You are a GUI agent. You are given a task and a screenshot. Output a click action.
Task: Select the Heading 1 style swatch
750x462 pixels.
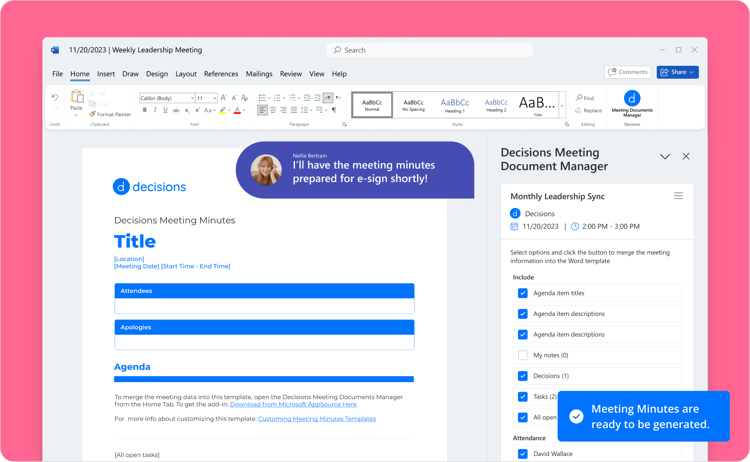455,104
